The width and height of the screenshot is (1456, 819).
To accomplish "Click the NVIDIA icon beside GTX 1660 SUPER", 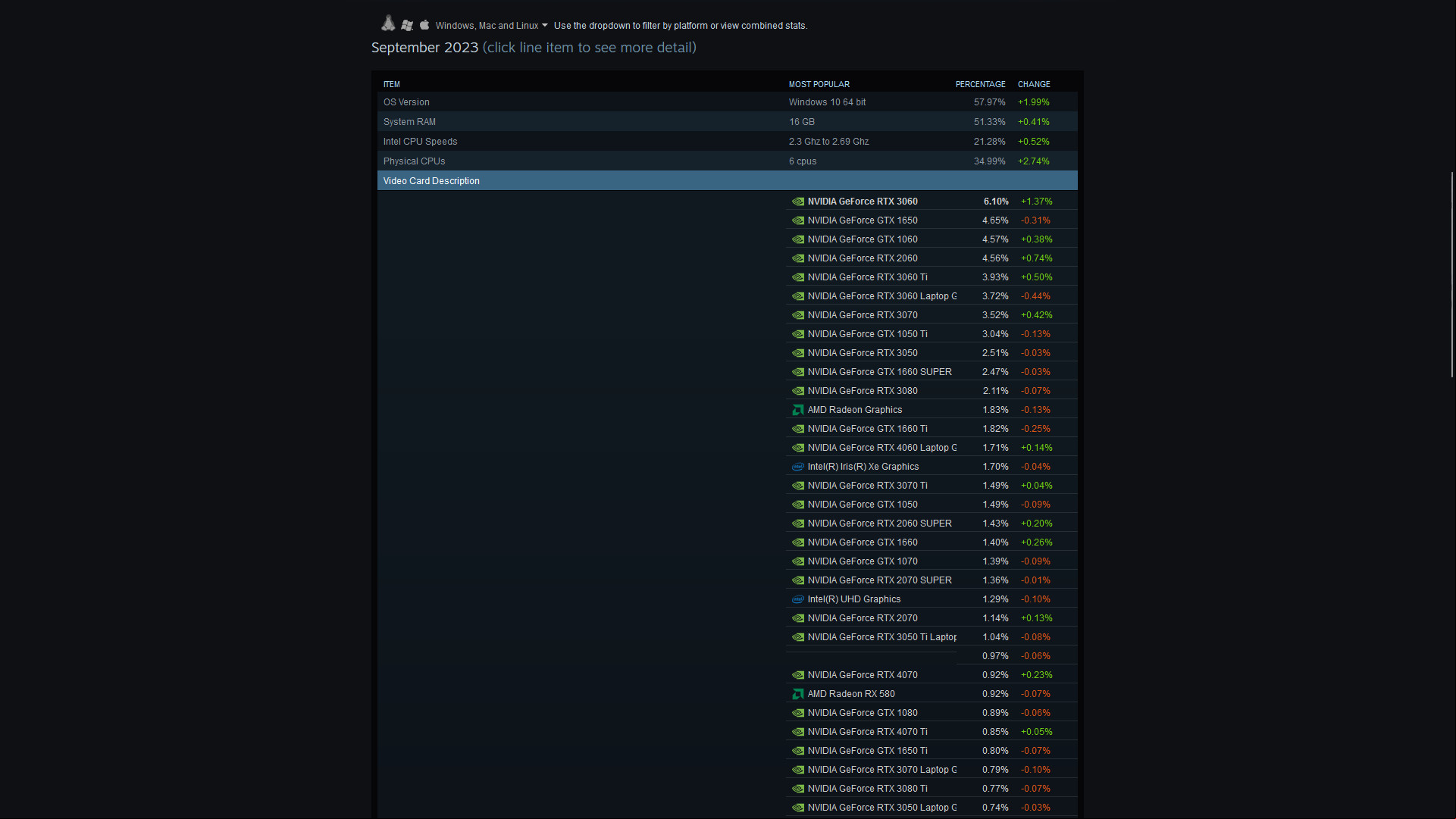I will [x=797, y=372].
